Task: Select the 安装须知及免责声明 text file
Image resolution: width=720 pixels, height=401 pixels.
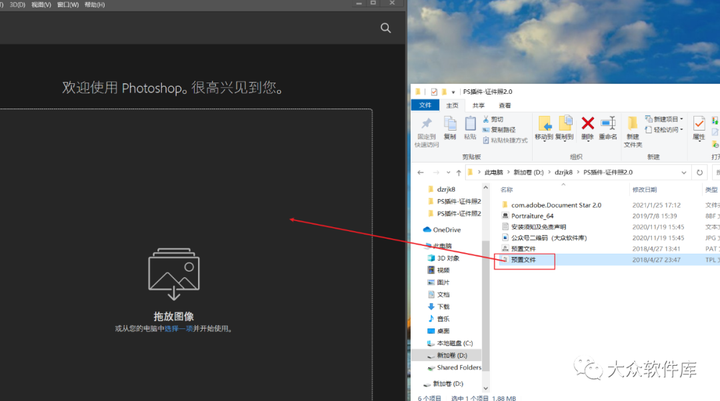Action: (x=539, y=227)
